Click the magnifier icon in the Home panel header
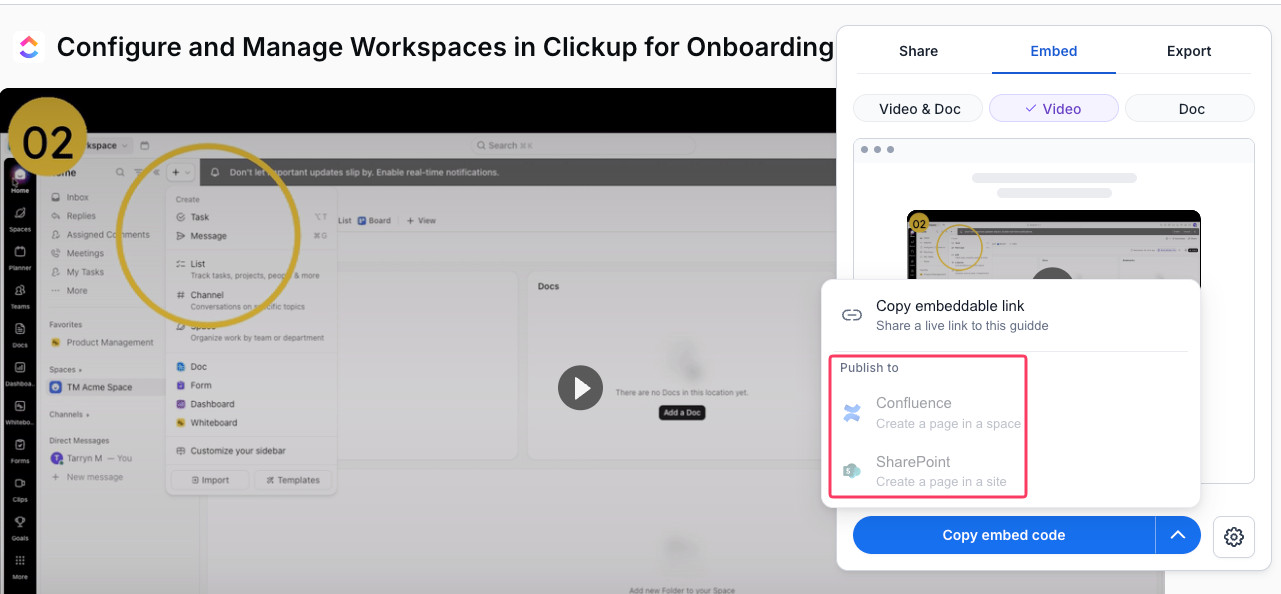The height and width of the screenshot is (594, 1281). click(120, 172)
